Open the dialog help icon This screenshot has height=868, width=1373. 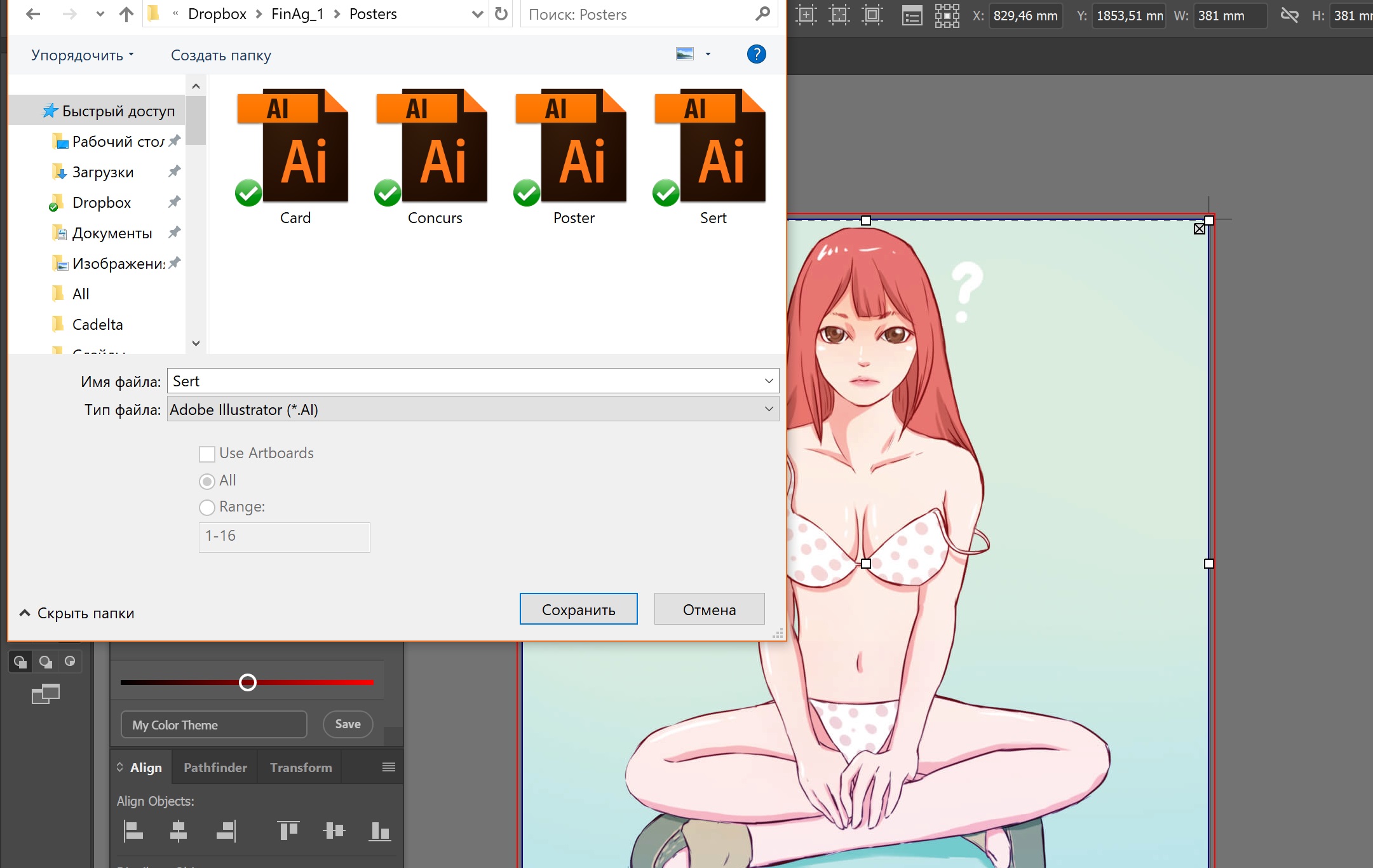tap(756, 54)
